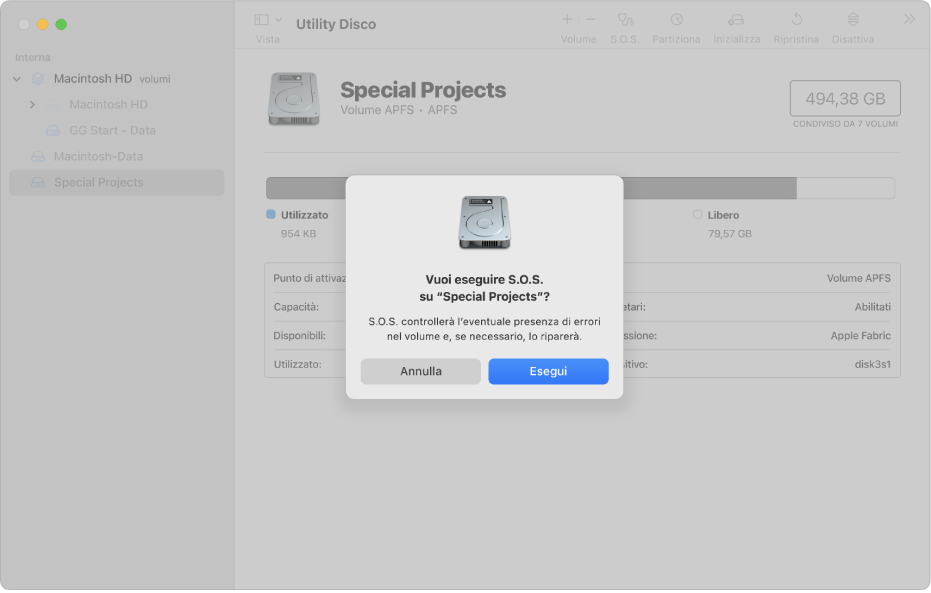The width and height of the screenshot is (931, 593).
Task: Click the Libero legend swatch
Action: 697,214
